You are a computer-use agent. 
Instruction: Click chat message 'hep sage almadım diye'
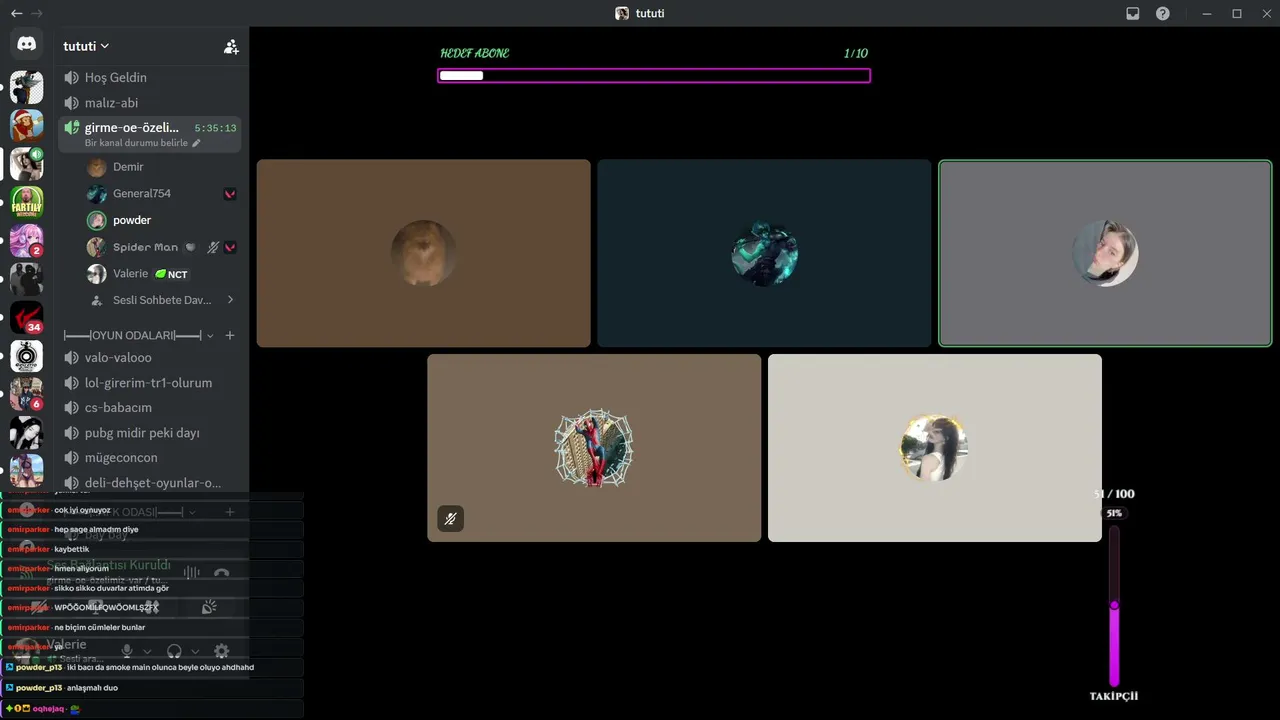(96, 529)
